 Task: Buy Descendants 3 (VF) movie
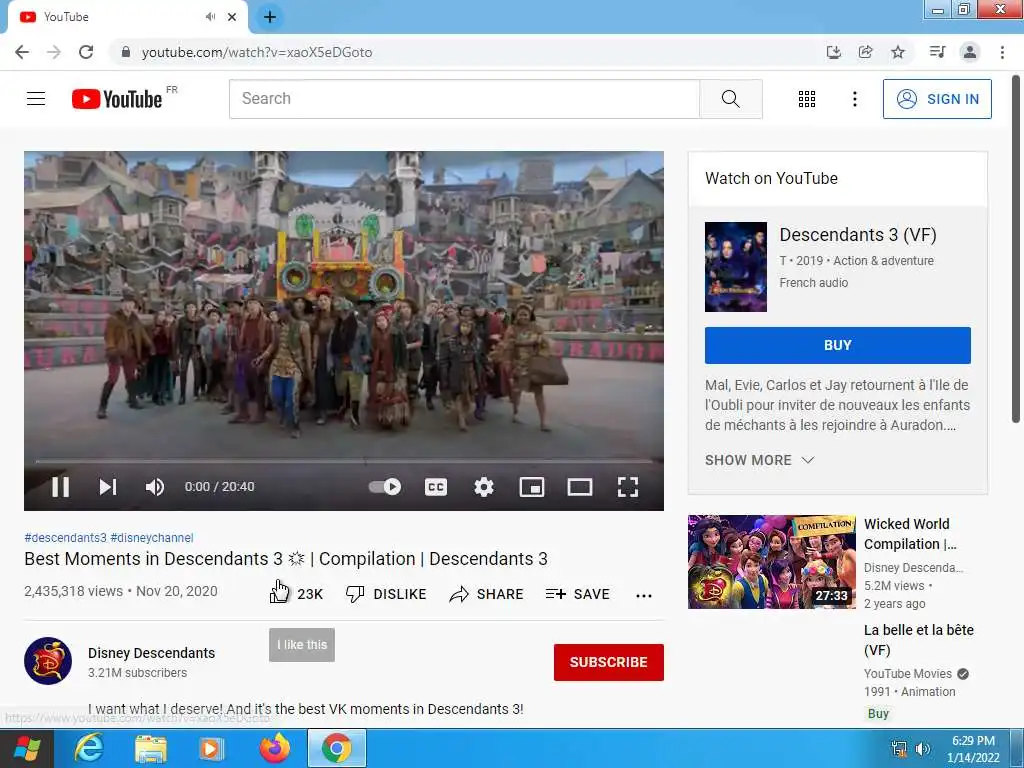pos(837,345)
